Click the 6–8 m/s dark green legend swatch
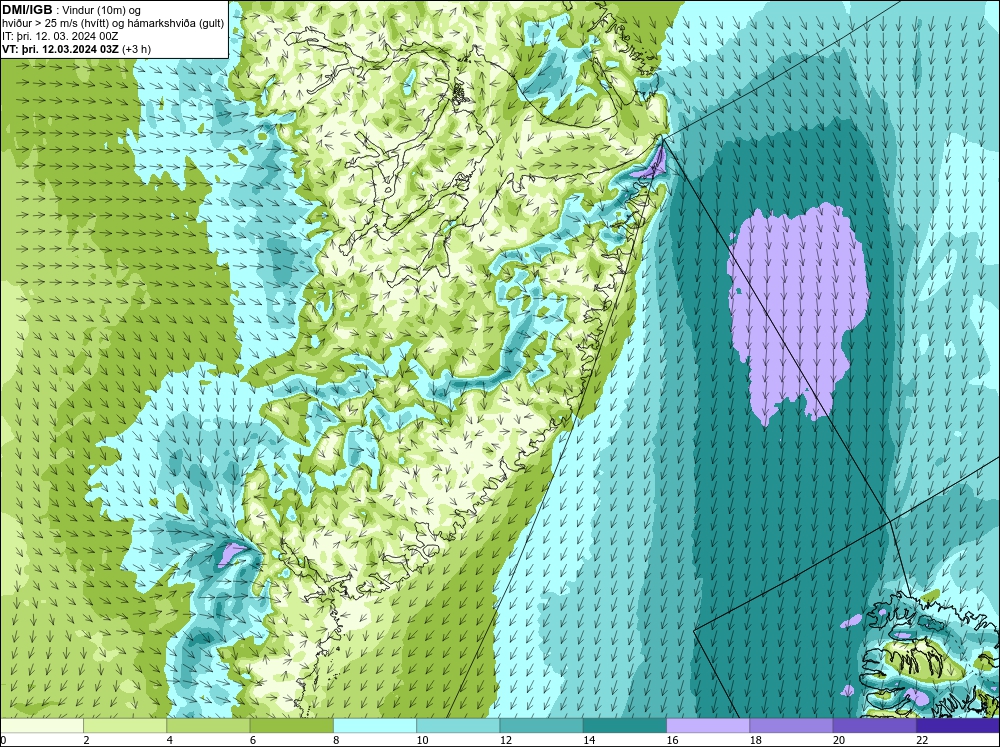 [291, 725]
